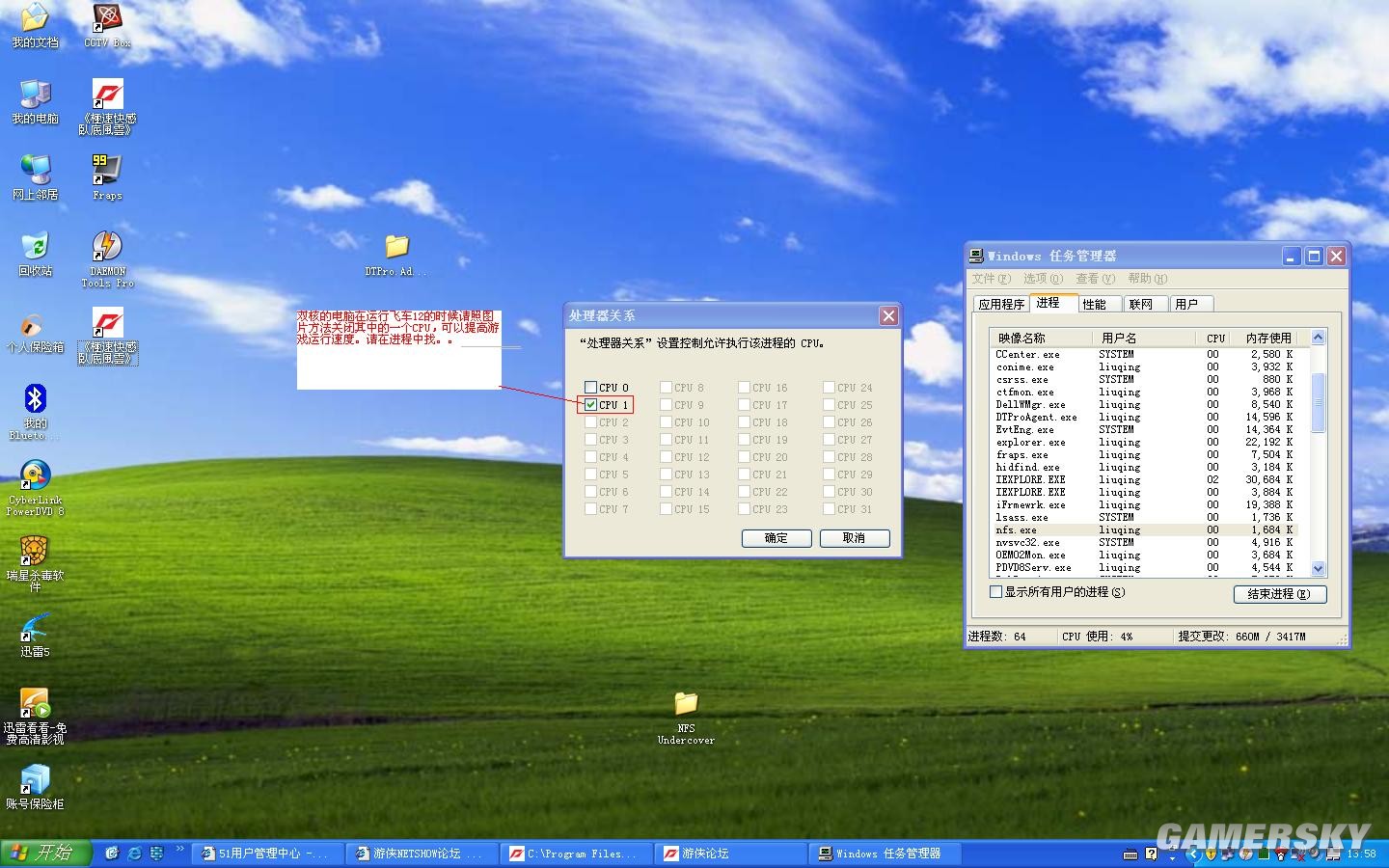Open the 我的文档 desktop icon
Screen dimensions: 1389x868
point(35,25)
